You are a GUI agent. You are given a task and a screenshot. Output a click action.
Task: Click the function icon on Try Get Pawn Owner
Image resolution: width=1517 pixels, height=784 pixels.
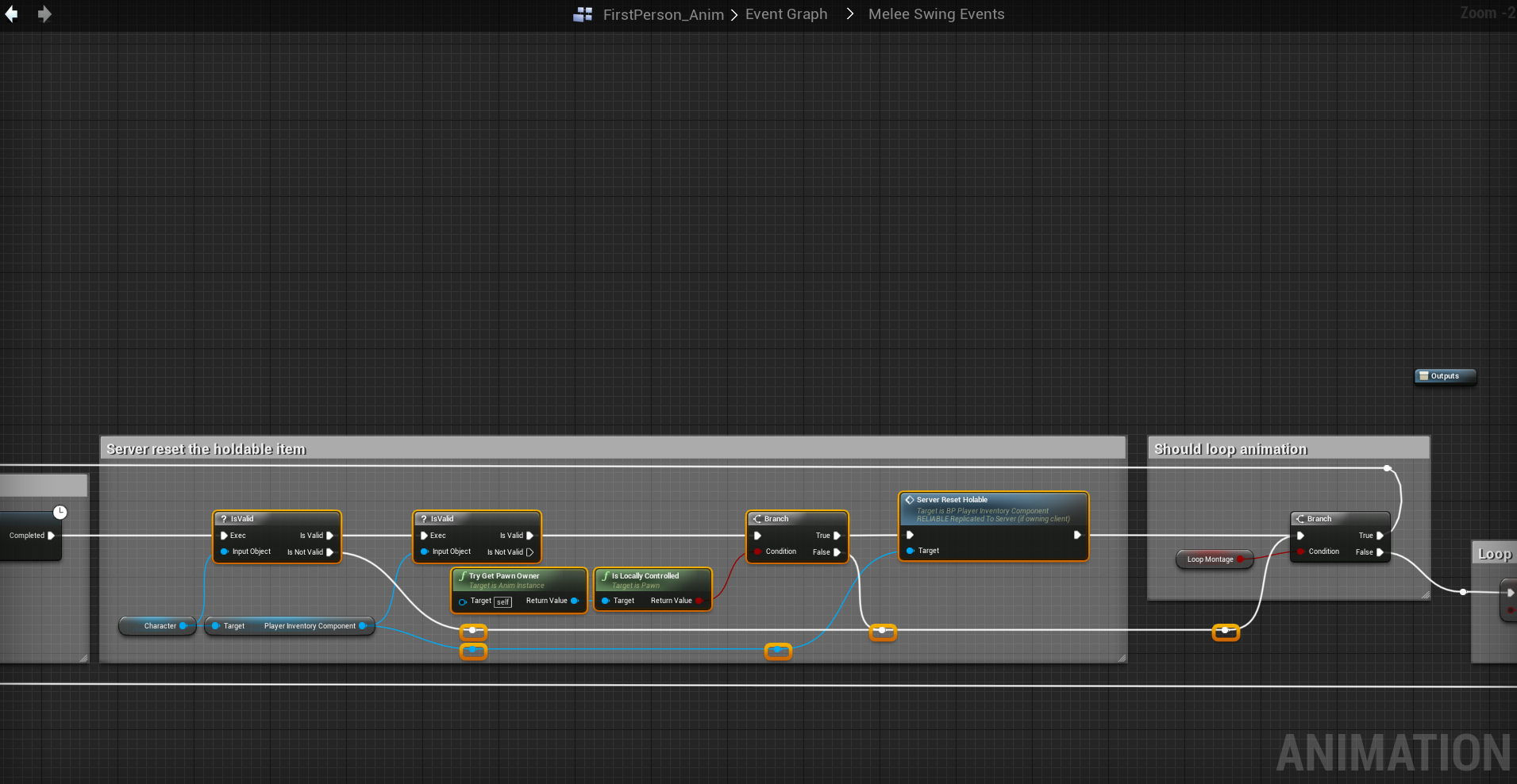462,576
